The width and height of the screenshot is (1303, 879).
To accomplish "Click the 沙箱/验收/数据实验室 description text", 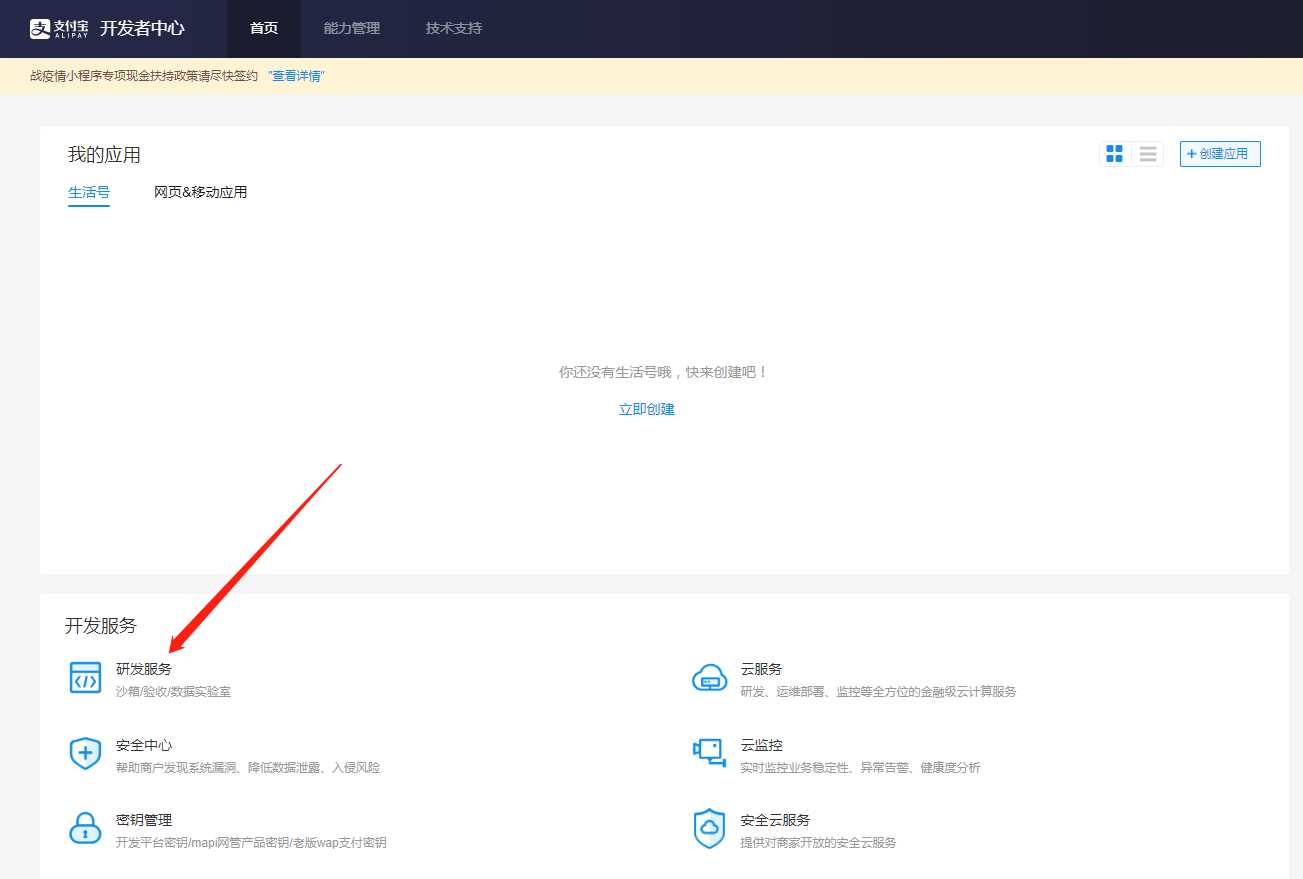I will (x=173, y=692).
